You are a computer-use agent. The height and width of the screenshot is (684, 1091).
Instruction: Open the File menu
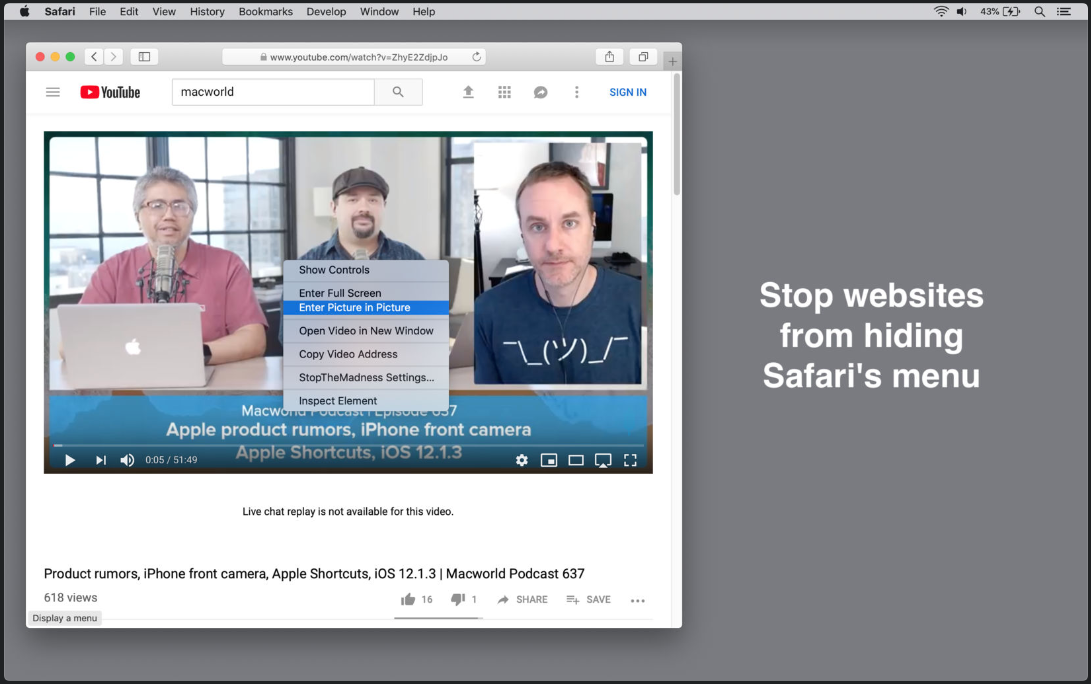97,11
